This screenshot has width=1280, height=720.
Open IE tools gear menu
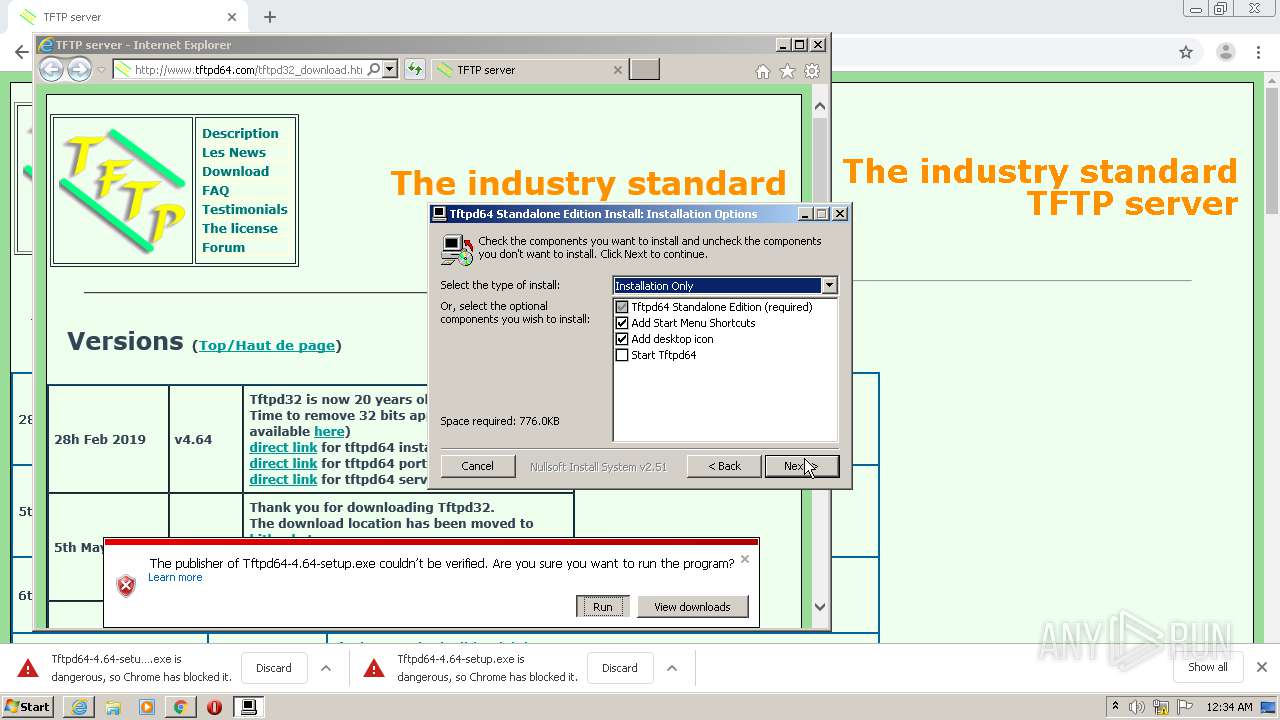812,71
